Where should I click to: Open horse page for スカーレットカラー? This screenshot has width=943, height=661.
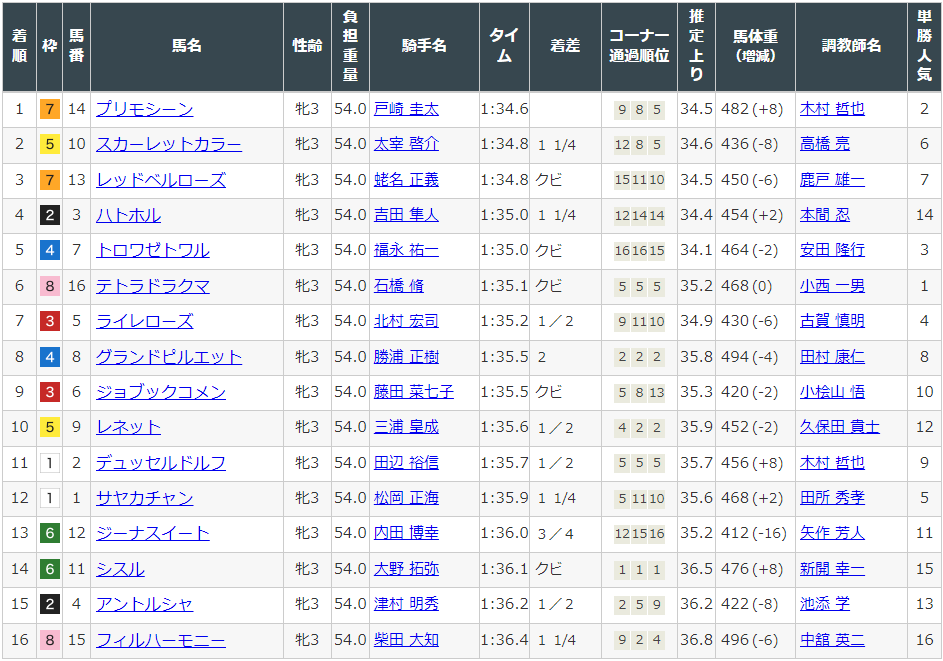point(169,144)
